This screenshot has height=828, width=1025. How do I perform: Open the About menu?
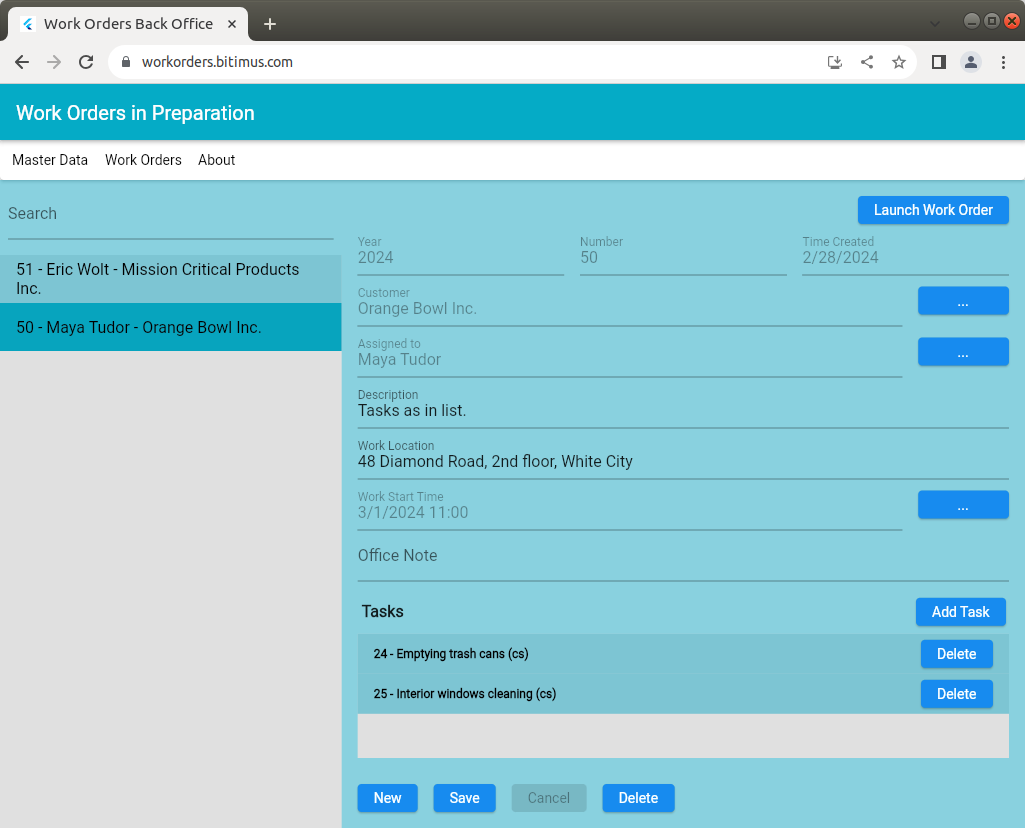pos(216,160)
